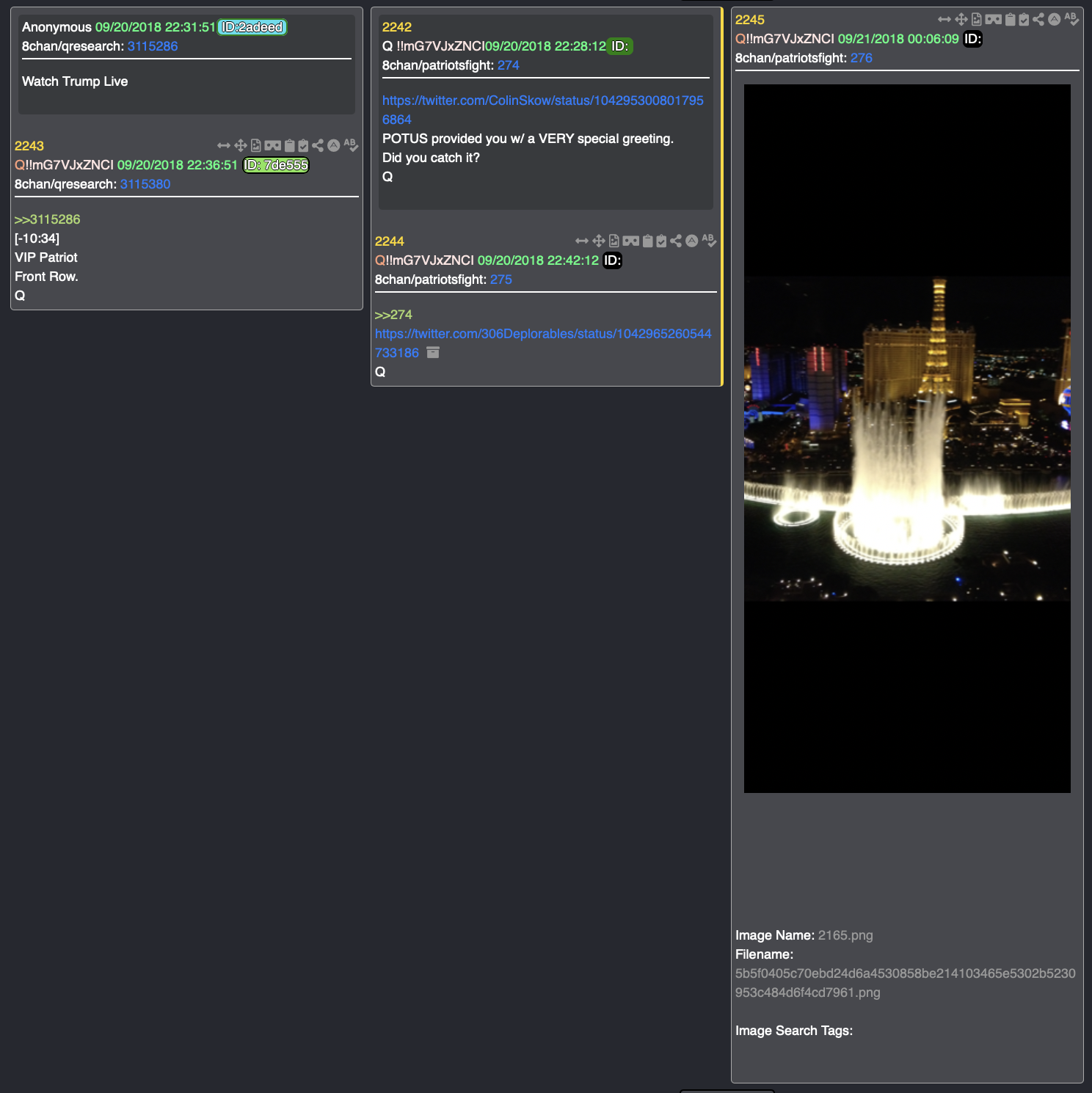This screenshot has width=1092, height=1093.
Task: Click the text 'Watch Trump Live'
Action: point(75,81)
